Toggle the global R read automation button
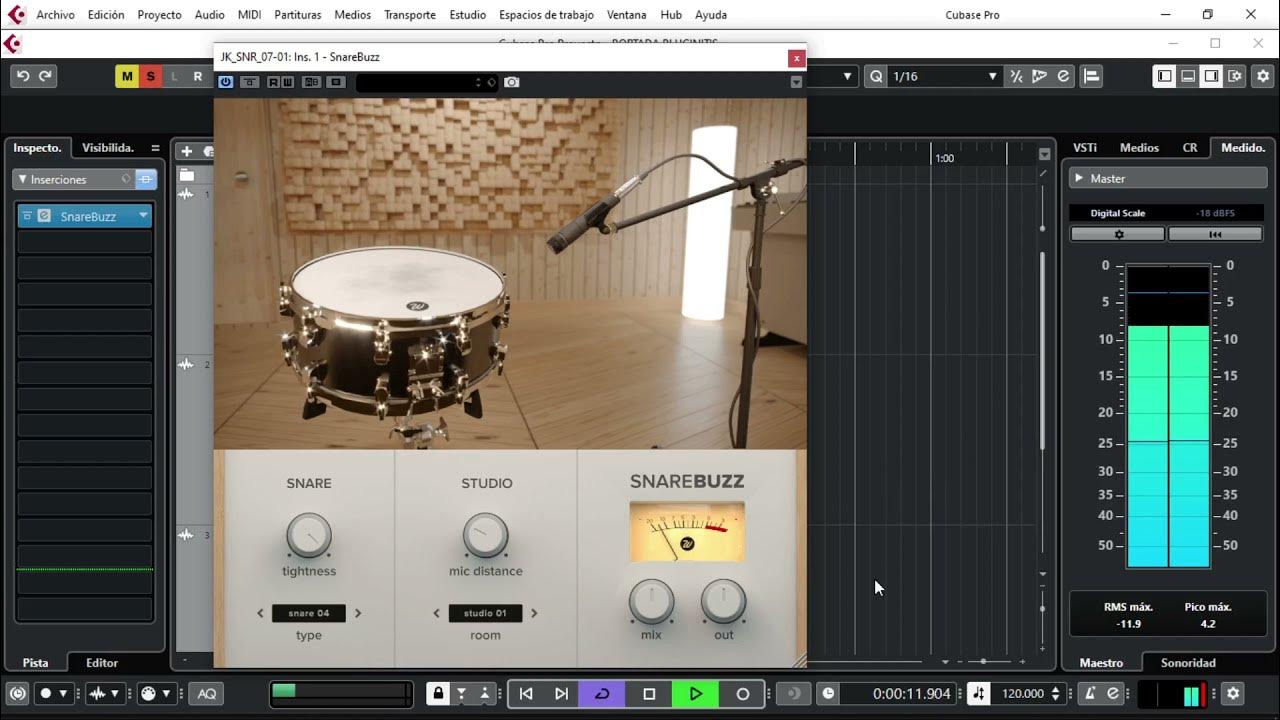This screenshot has height=720, width=1280. click(197, 77)
